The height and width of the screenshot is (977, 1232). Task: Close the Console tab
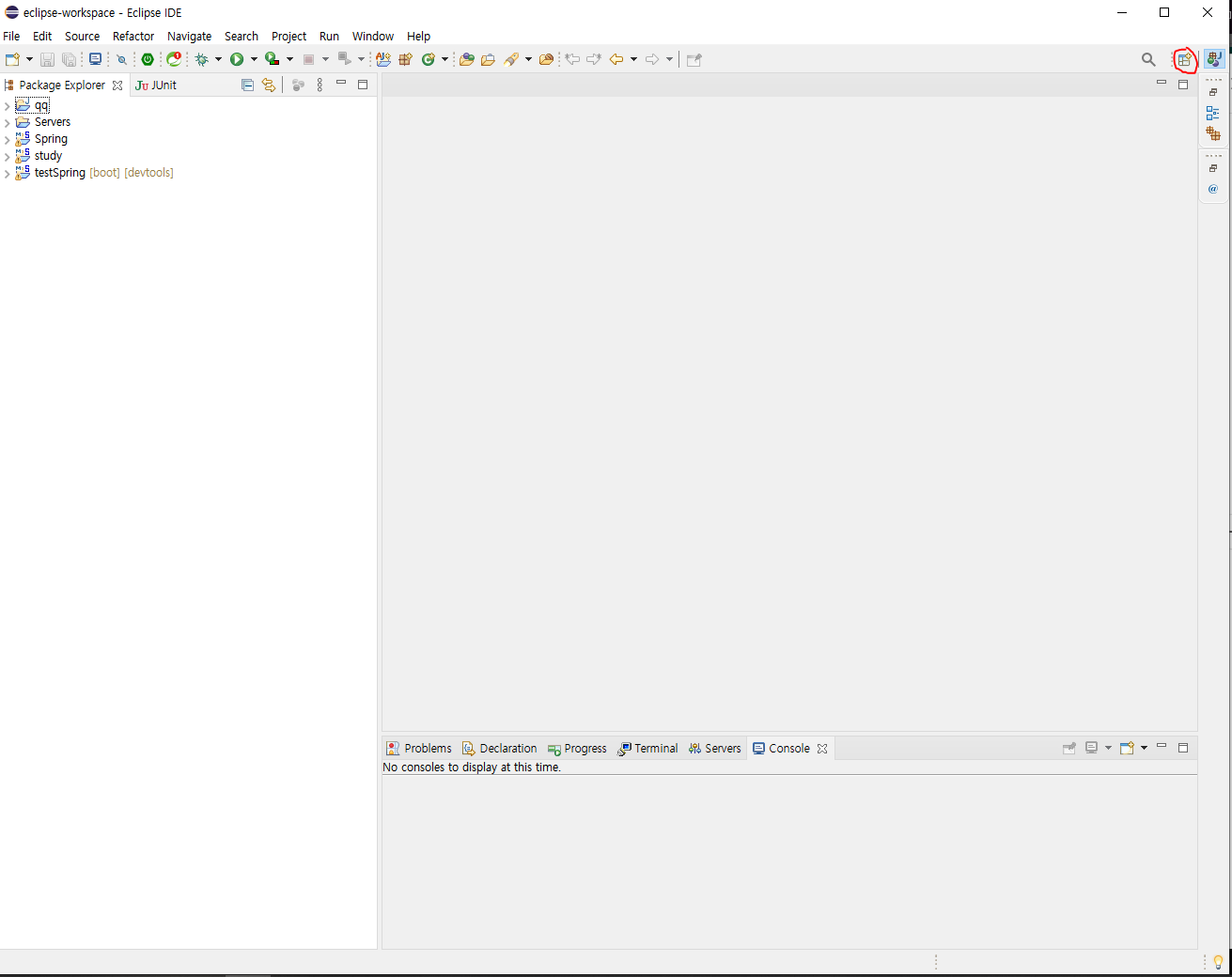pyautogui.click(x=822, y=749)
